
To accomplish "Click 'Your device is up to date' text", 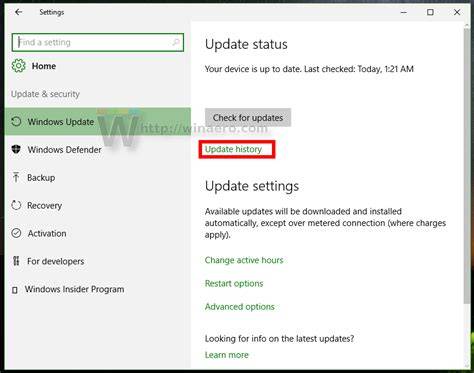I will click(253, 69).
